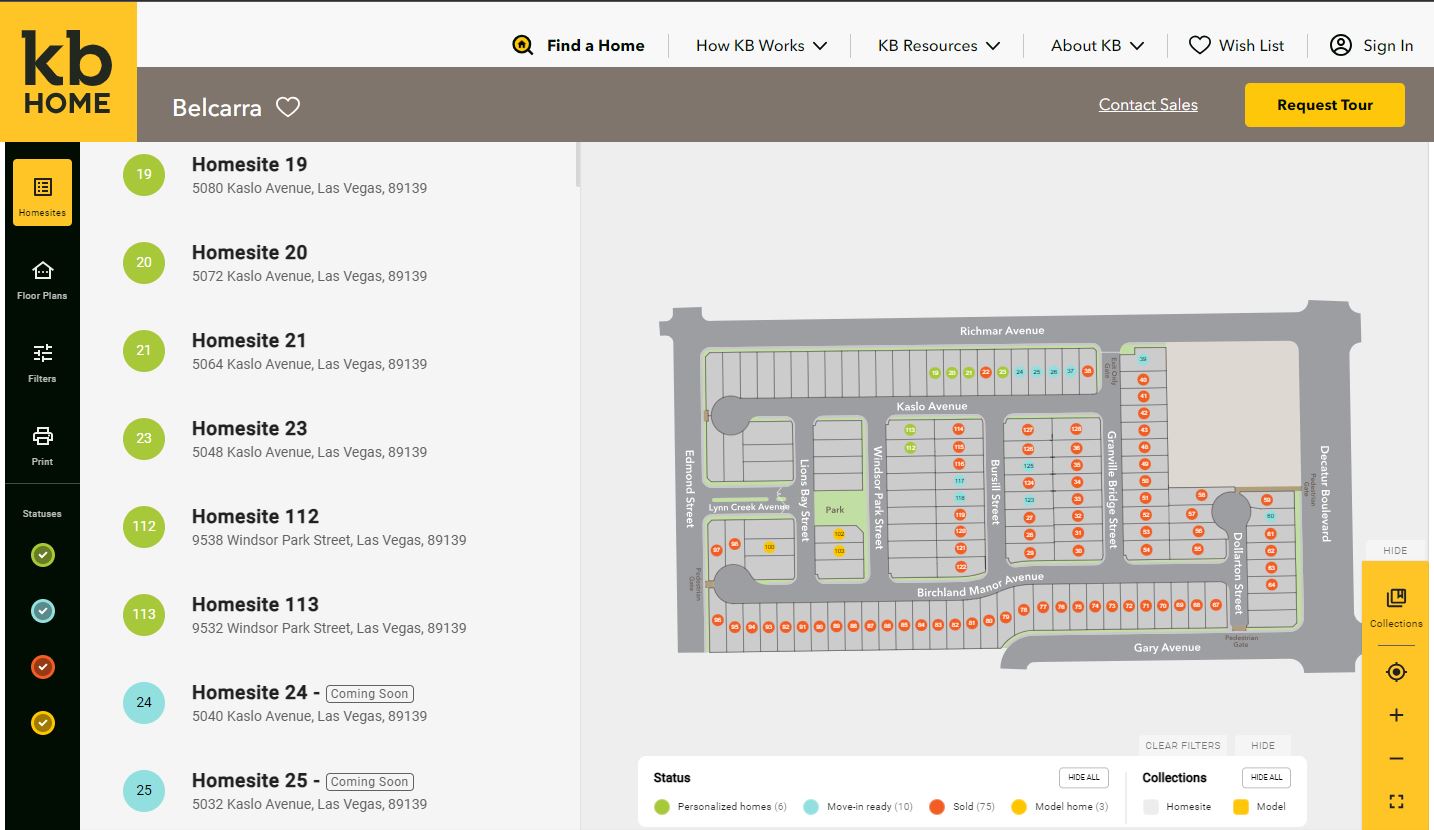This screenshot has height=830, width=1434.
Task: Select Homesite 24 Coming Soon in the list
Action: (x=330, y=703)
